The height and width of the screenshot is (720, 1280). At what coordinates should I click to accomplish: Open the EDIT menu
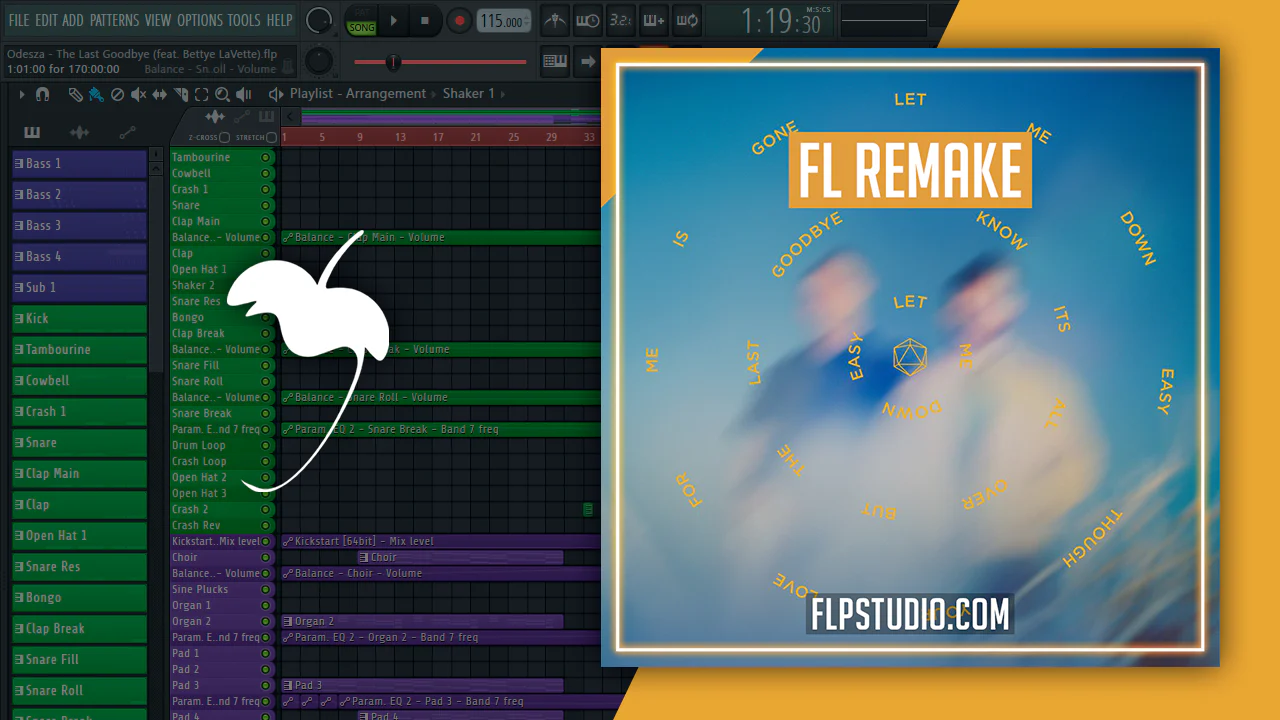coord(46,20)
